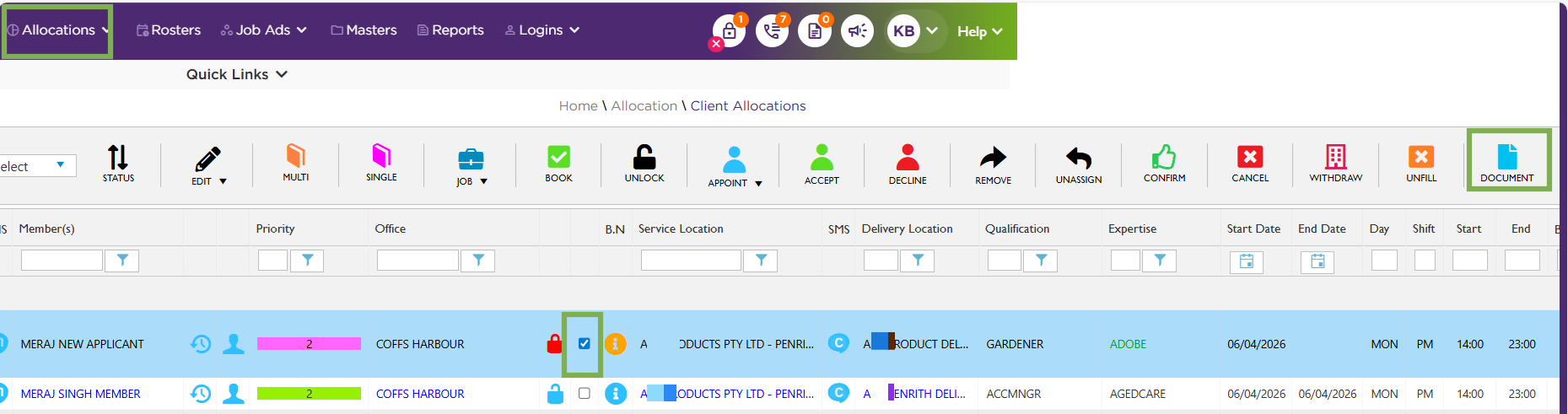Click the pink priority bar in first row
This screenshot has height=414, width=1568.
[309, 344]
